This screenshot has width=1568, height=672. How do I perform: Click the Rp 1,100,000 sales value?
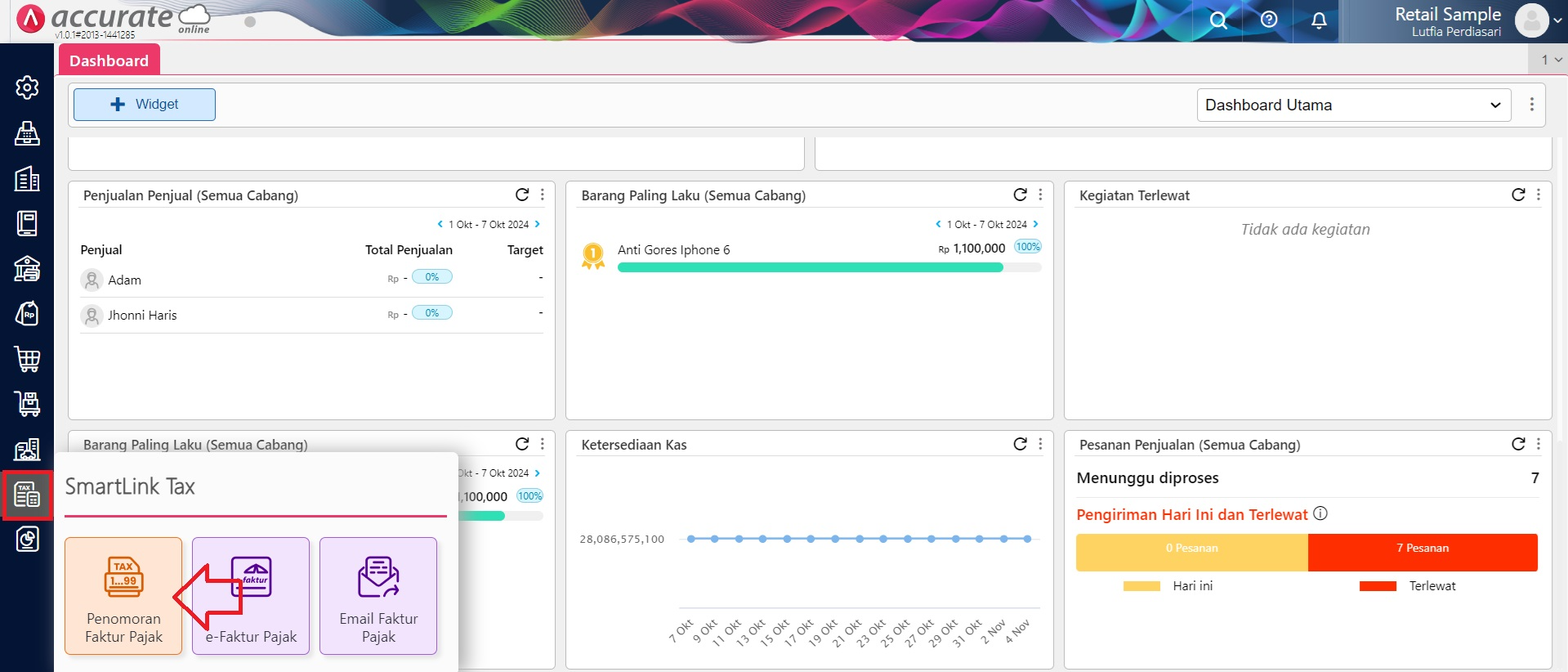tap(972, 249)
